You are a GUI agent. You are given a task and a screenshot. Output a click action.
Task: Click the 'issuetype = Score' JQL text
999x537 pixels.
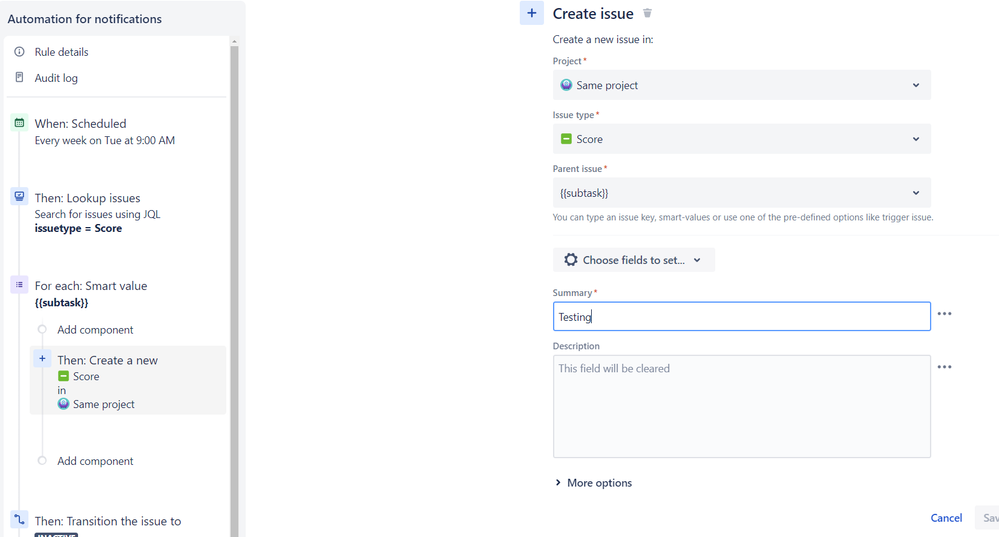coord(78,229)
